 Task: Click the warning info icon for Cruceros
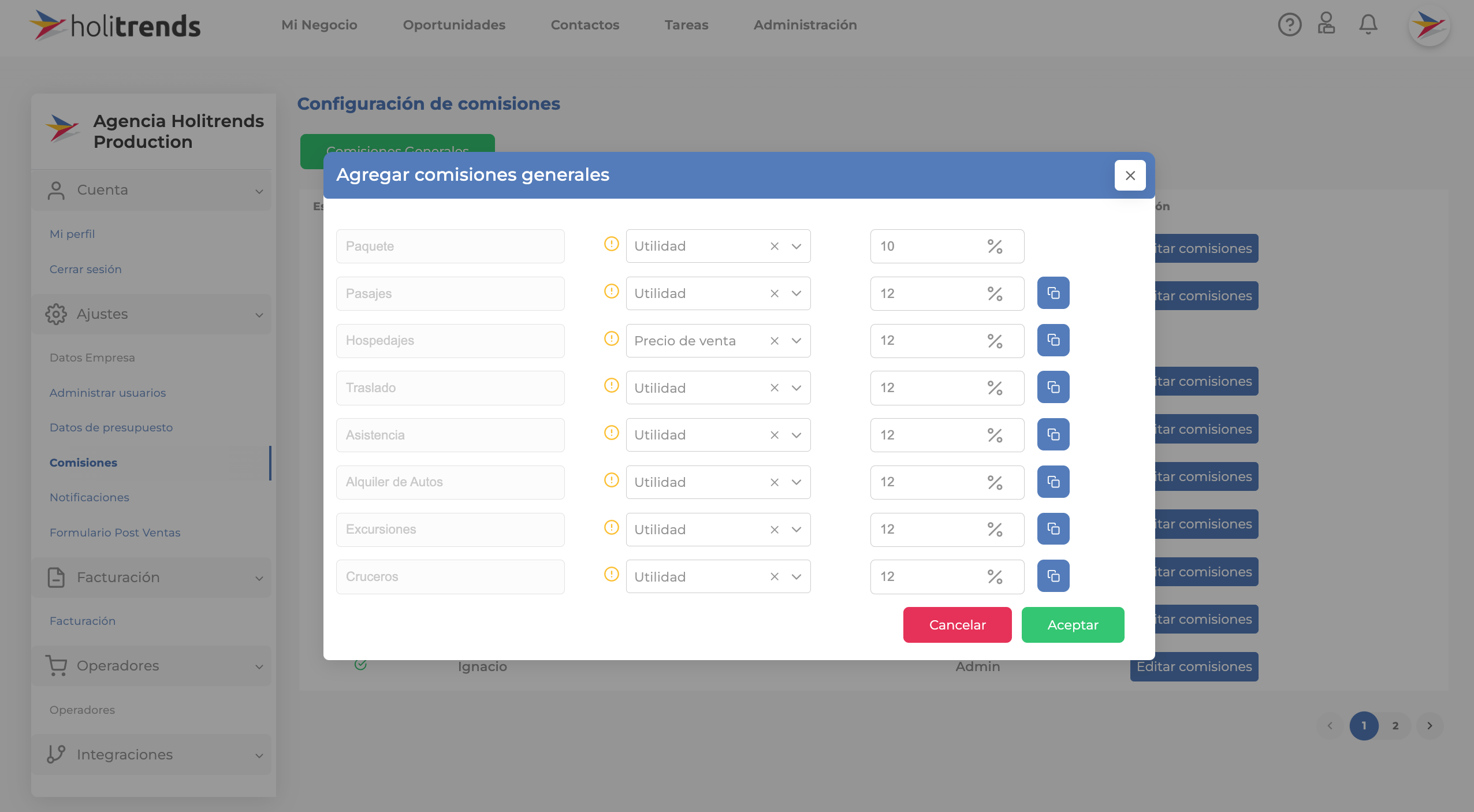click(611, 574)
